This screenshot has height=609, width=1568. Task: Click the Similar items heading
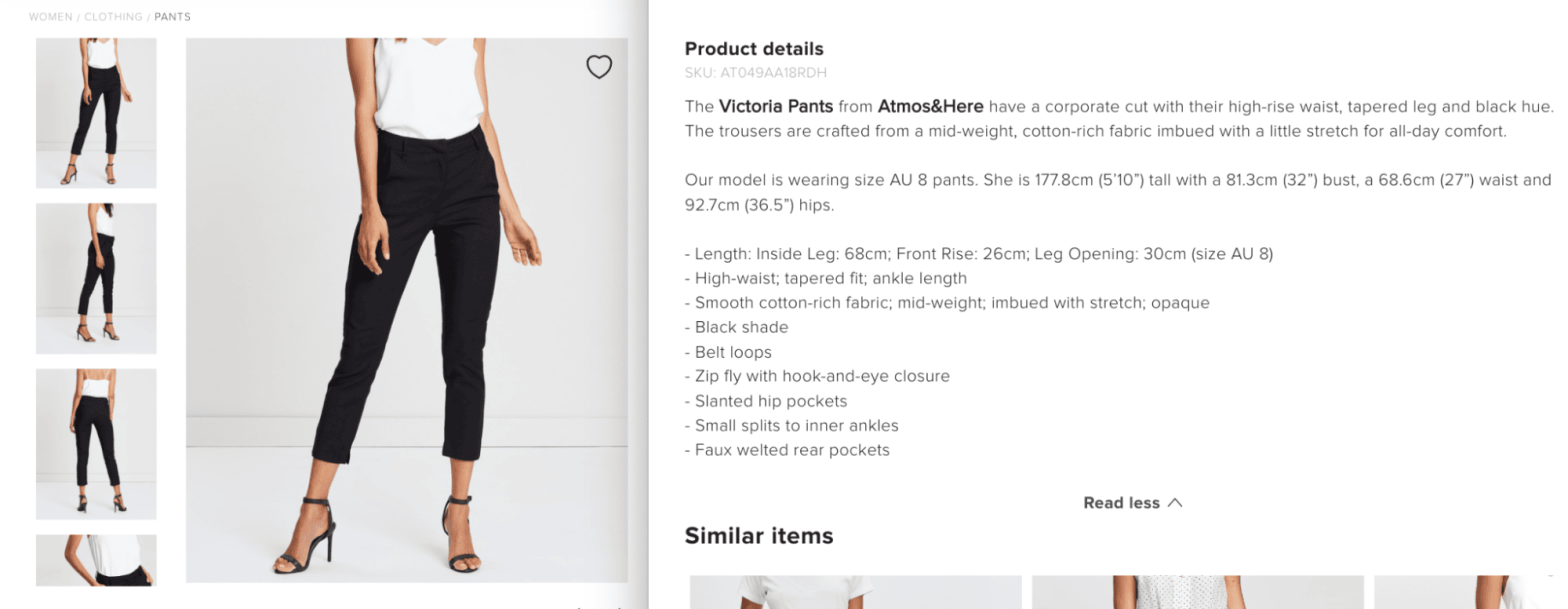point(758,536)
